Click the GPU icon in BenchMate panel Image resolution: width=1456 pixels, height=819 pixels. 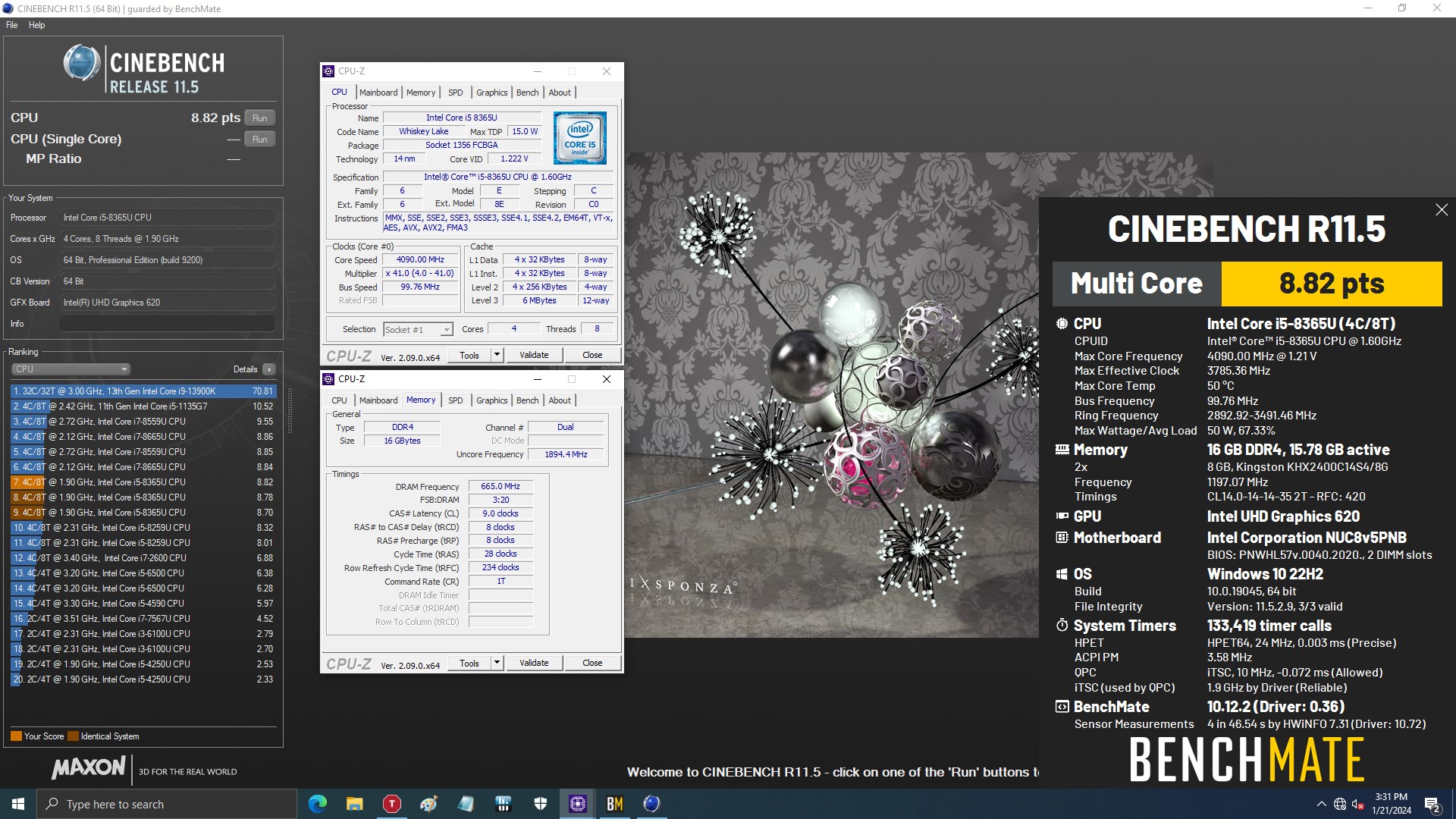tap(1062, 516)
